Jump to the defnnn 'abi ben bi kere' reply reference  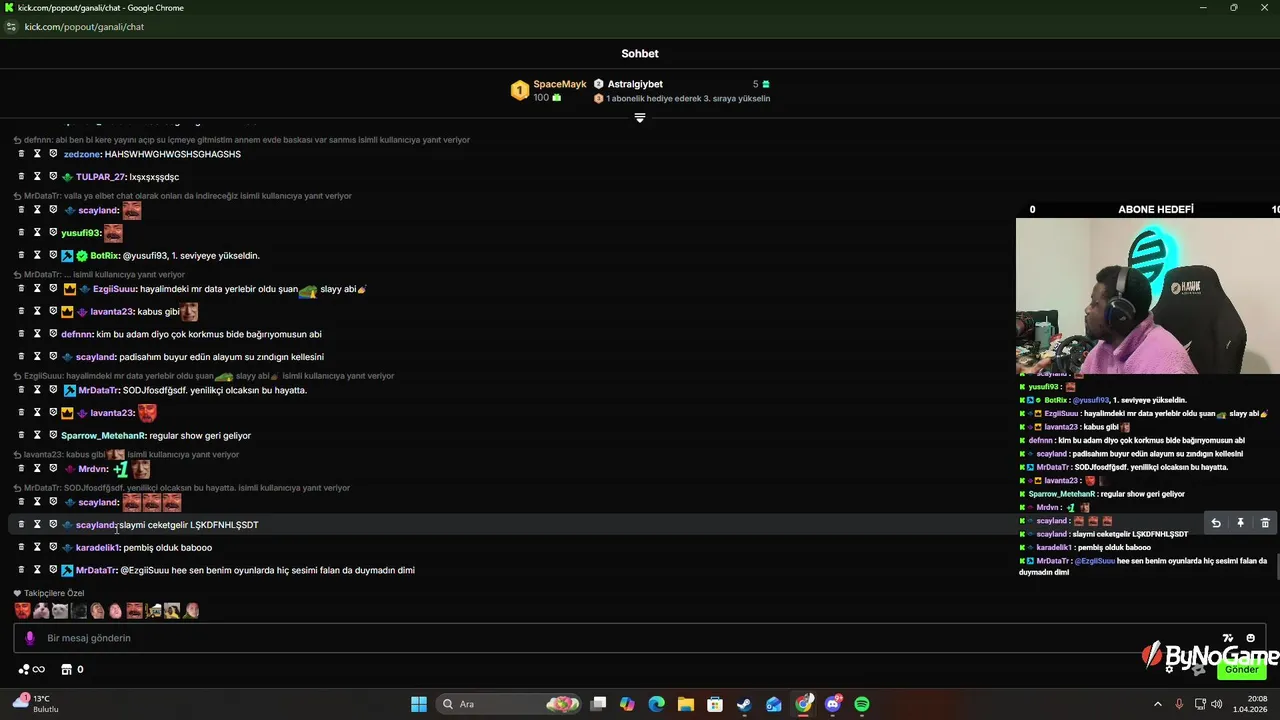pos(241,140)
